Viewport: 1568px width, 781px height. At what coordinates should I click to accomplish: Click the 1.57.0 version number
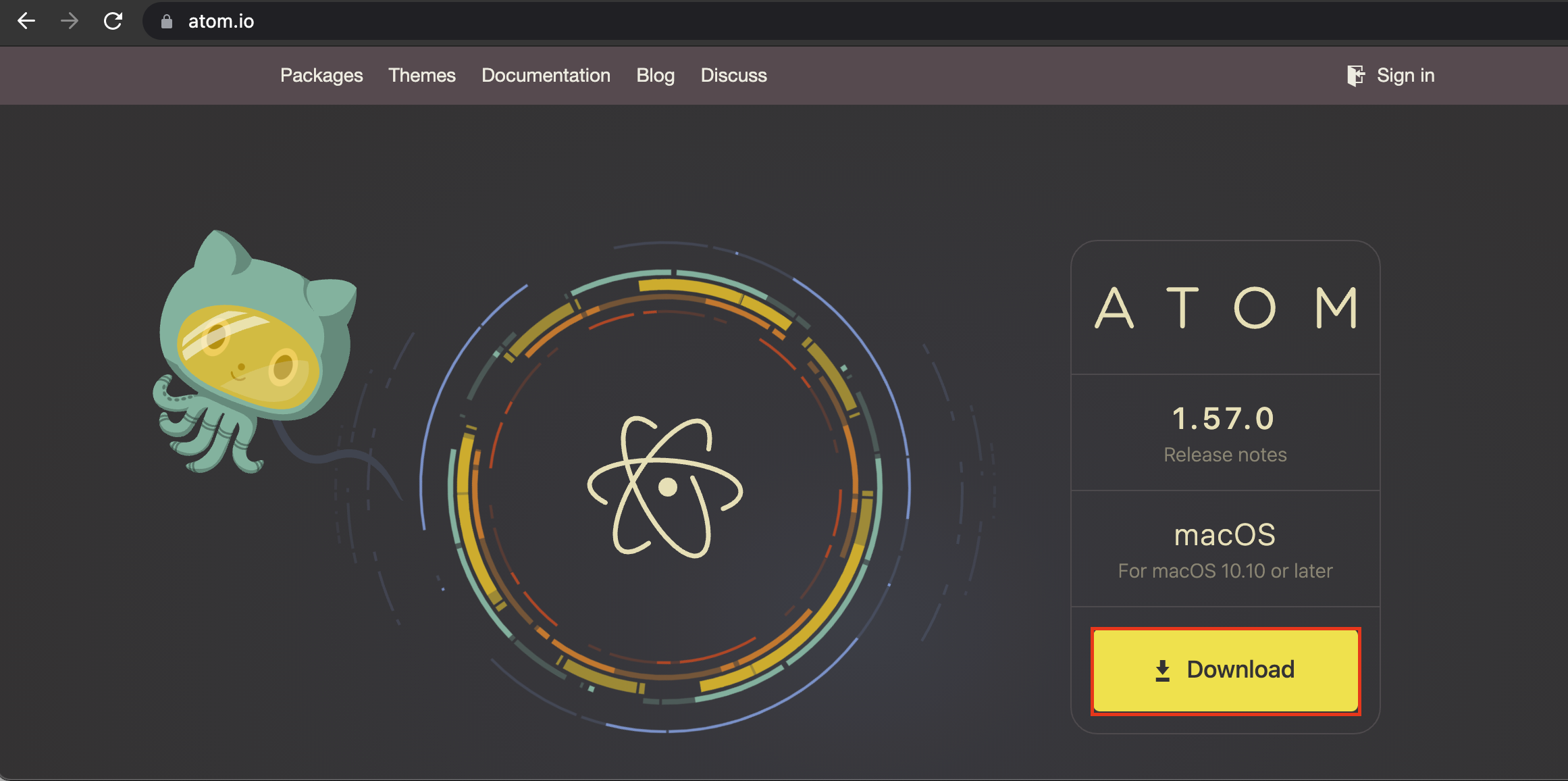(1224, 418)
